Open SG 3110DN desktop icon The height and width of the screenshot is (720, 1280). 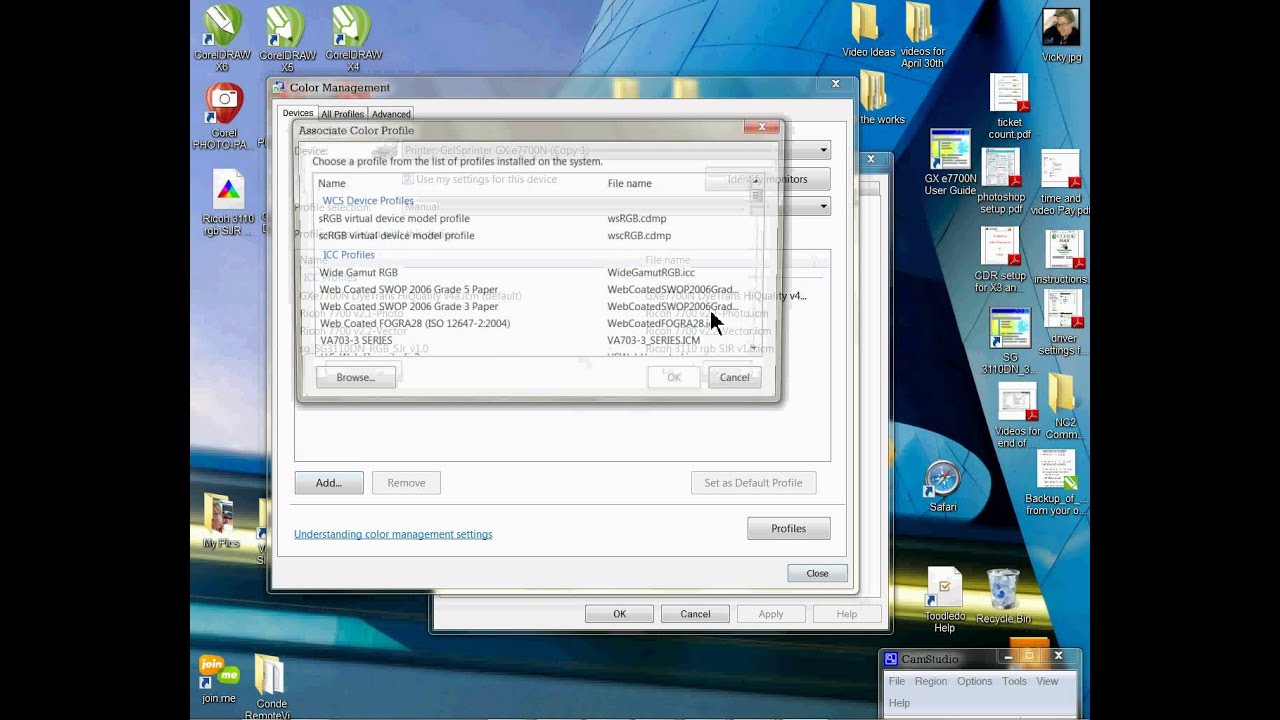tap(1008, 341)
